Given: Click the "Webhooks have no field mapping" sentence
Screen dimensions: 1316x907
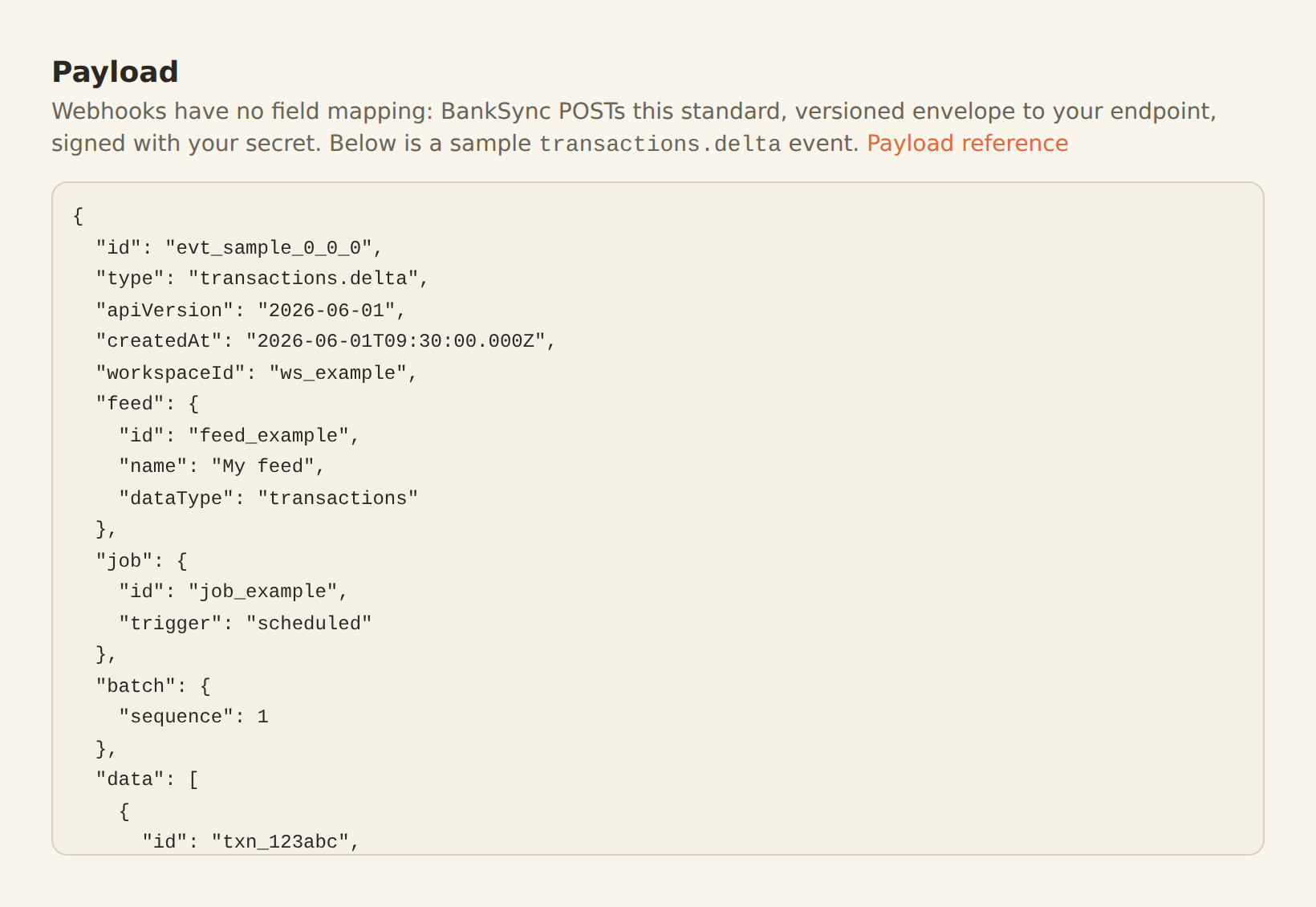Looking at the screenshot, I should [x=634, y=127].
